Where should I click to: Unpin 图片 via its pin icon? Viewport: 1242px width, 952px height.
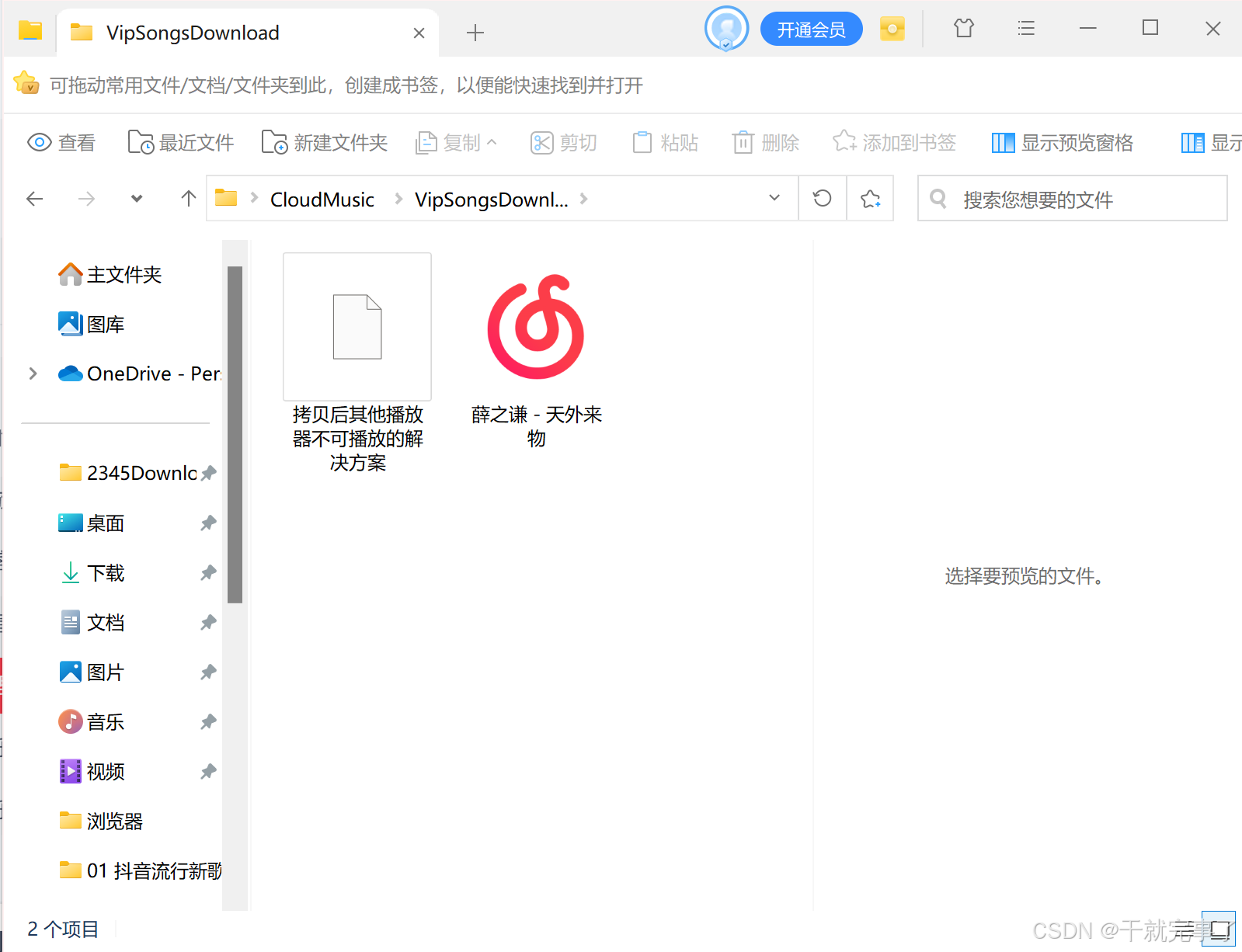point(208,672)
